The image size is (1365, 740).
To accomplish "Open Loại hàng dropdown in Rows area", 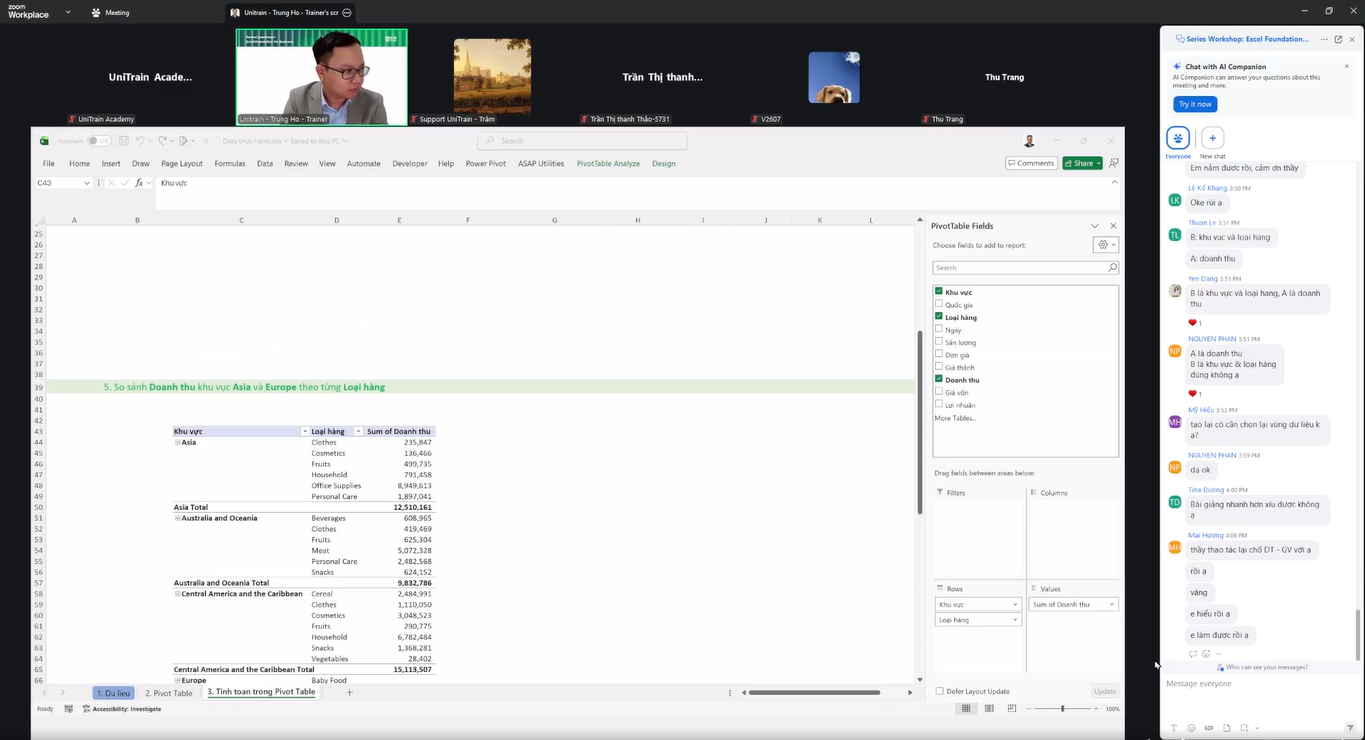I will point(1015,620).
